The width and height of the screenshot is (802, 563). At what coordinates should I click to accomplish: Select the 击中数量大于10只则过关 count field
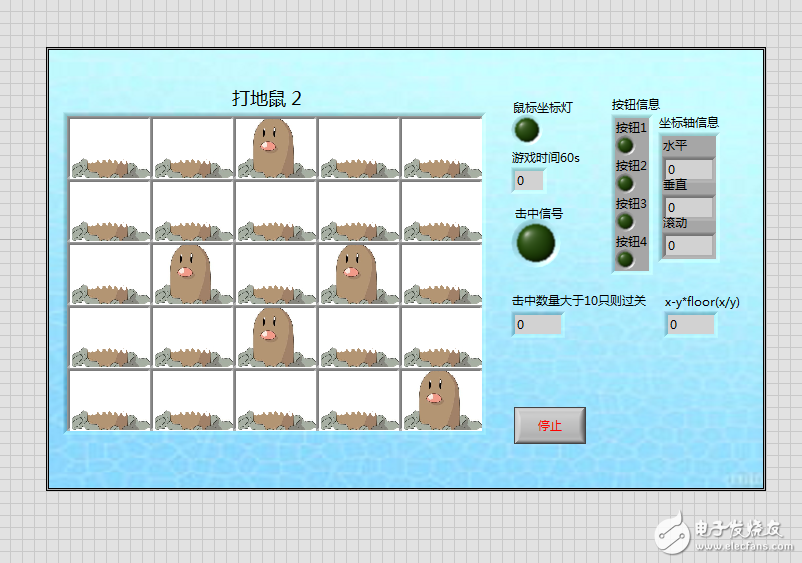point(537,325)
